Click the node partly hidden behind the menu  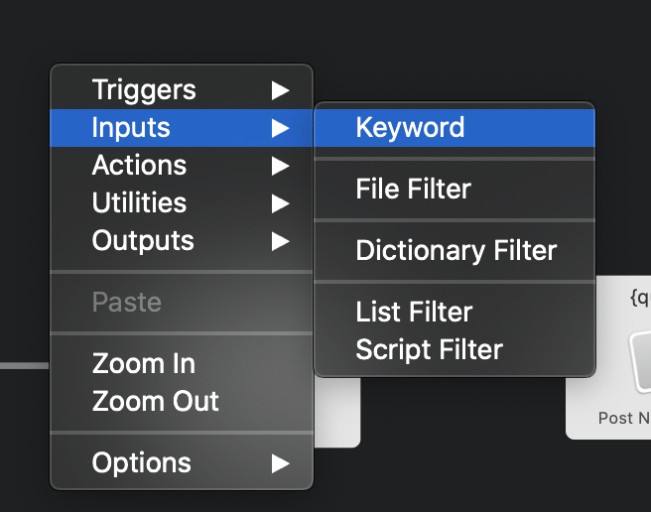(x=338, y=420)
